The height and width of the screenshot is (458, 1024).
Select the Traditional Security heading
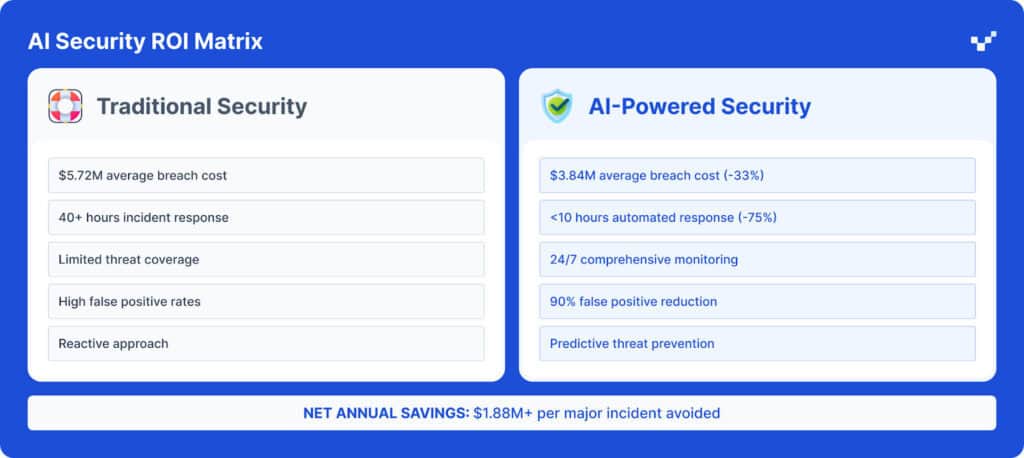(201, 106)
